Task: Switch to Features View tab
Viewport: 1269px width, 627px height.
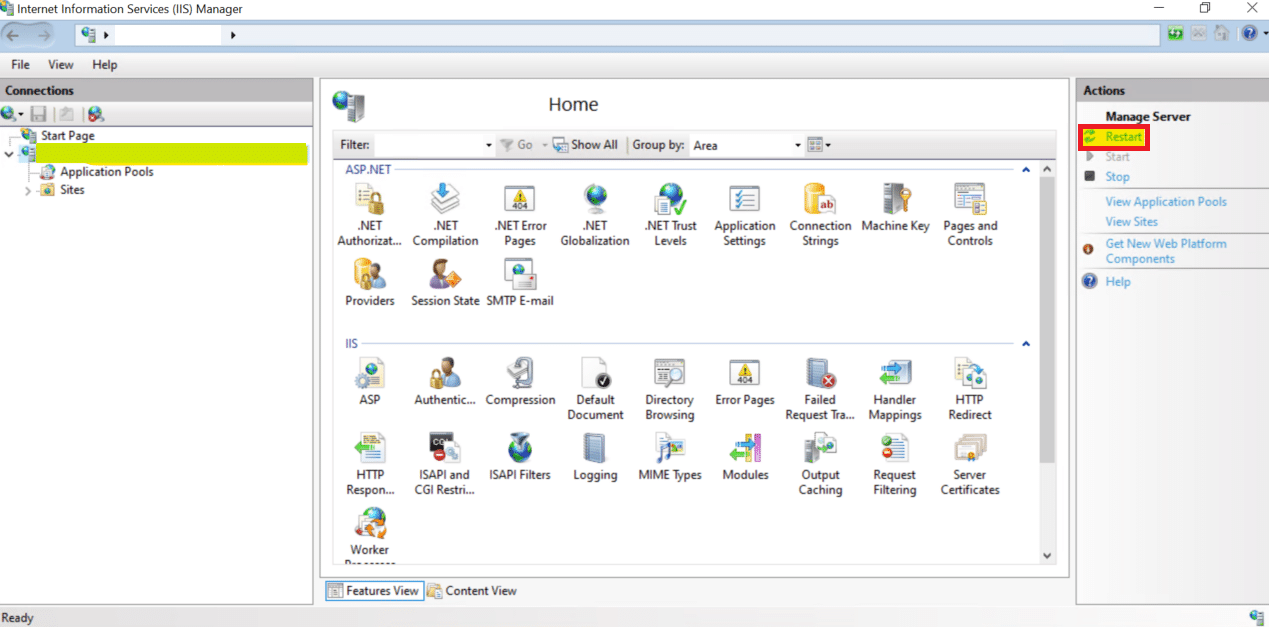Action: 374,591
